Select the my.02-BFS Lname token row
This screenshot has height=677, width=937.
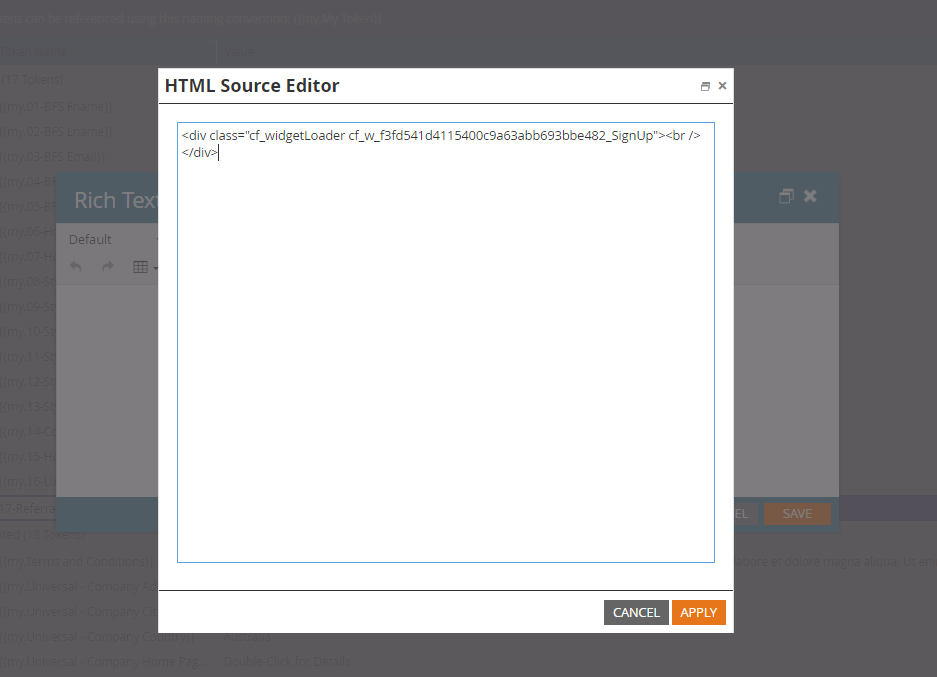point(60,131)
